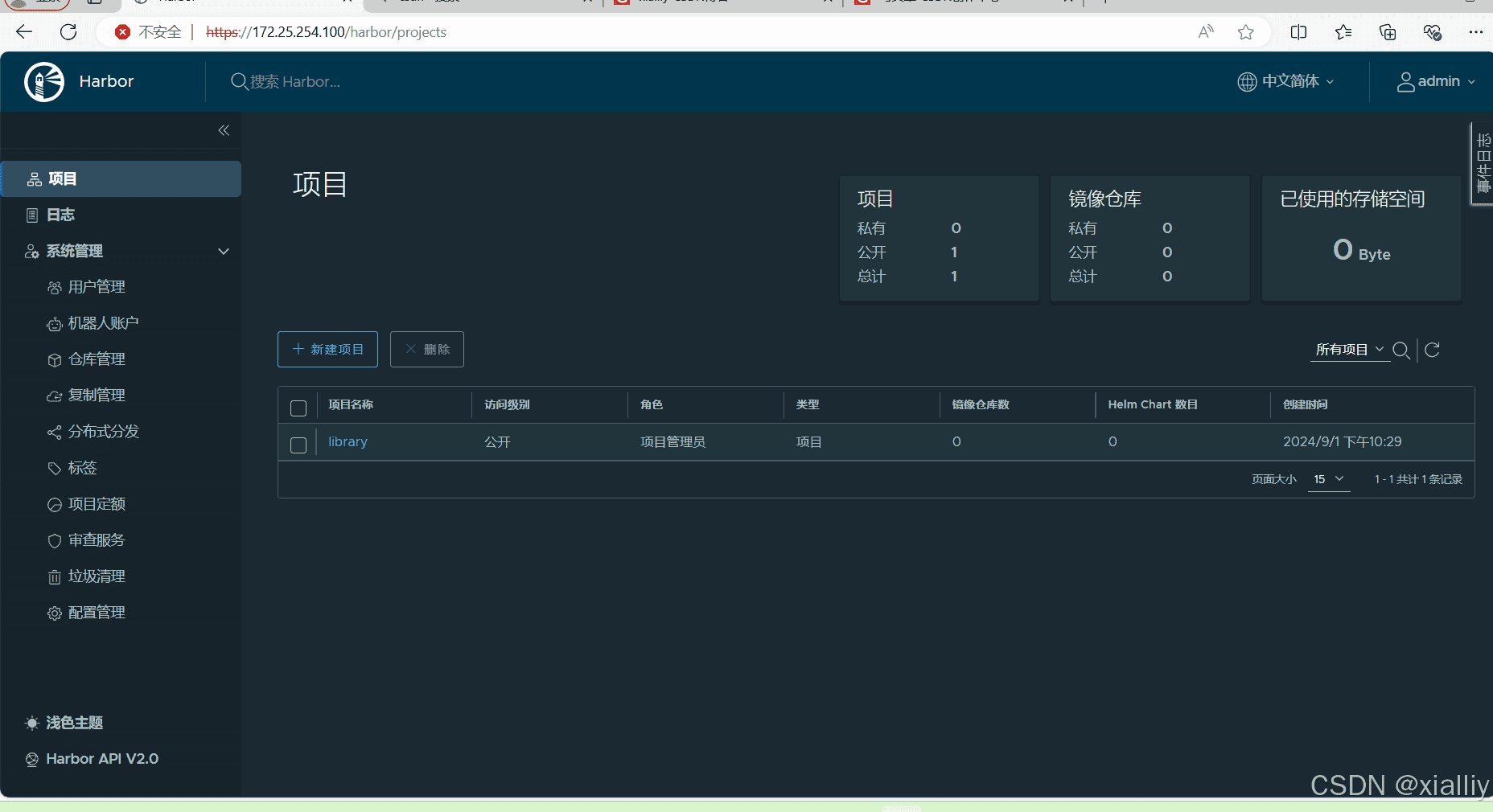Go to 复制管理 replication management
The width and height of the screenshot is (1493, 812).
click(x=97, y=395)
